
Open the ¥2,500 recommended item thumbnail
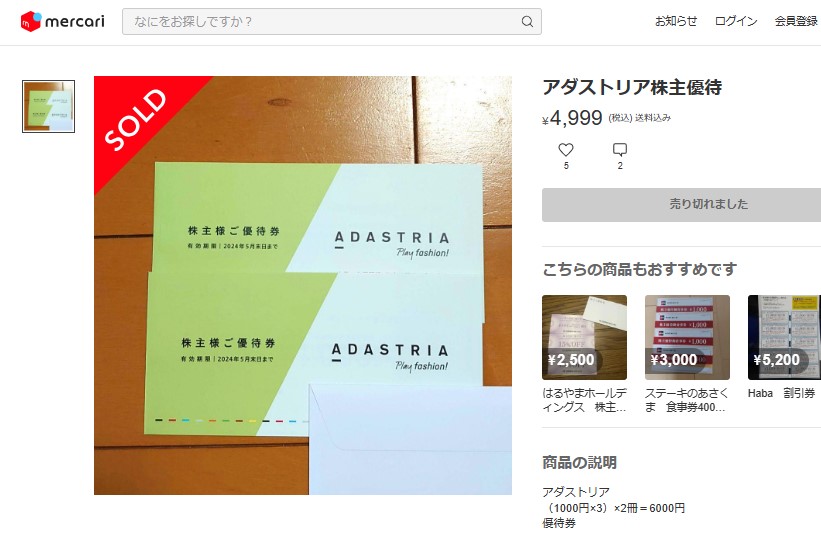point(584,337)
